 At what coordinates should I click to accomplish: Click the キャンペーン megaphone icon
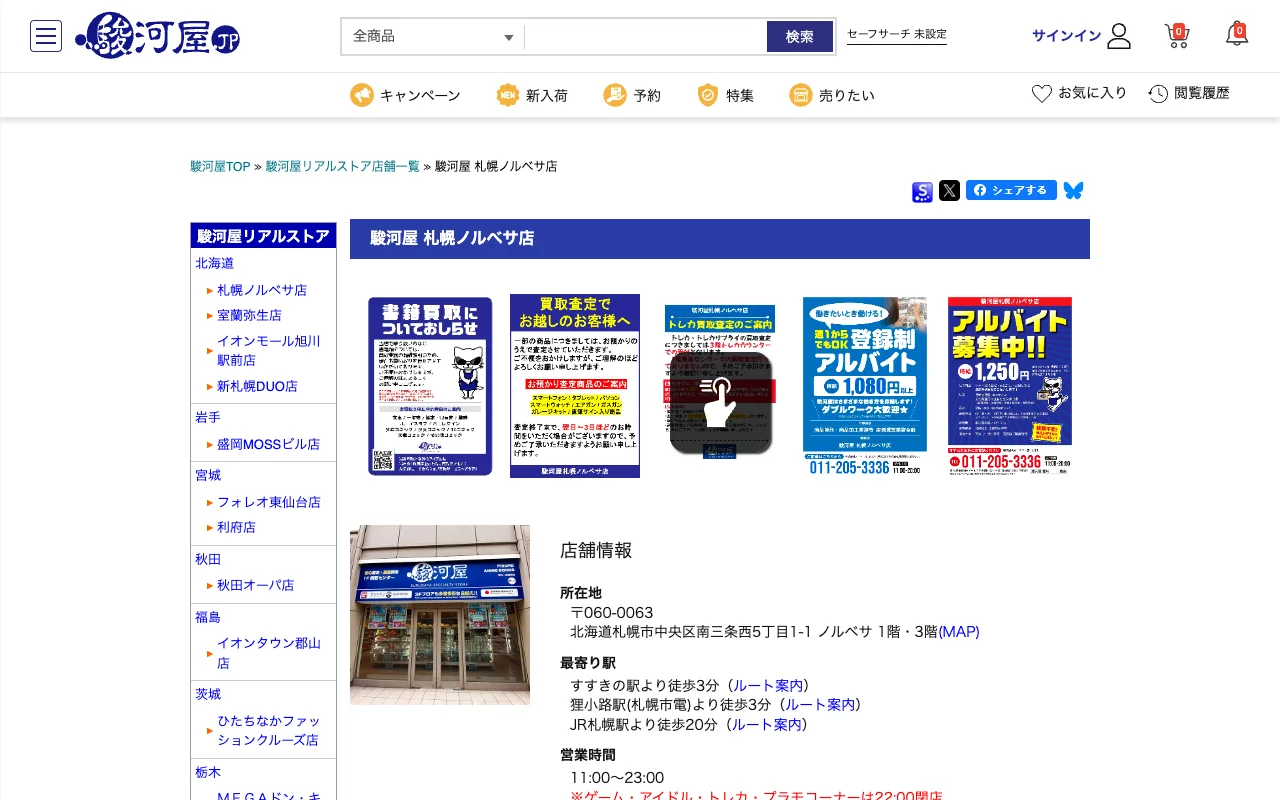pyautogui.click(x=361, y=95)
